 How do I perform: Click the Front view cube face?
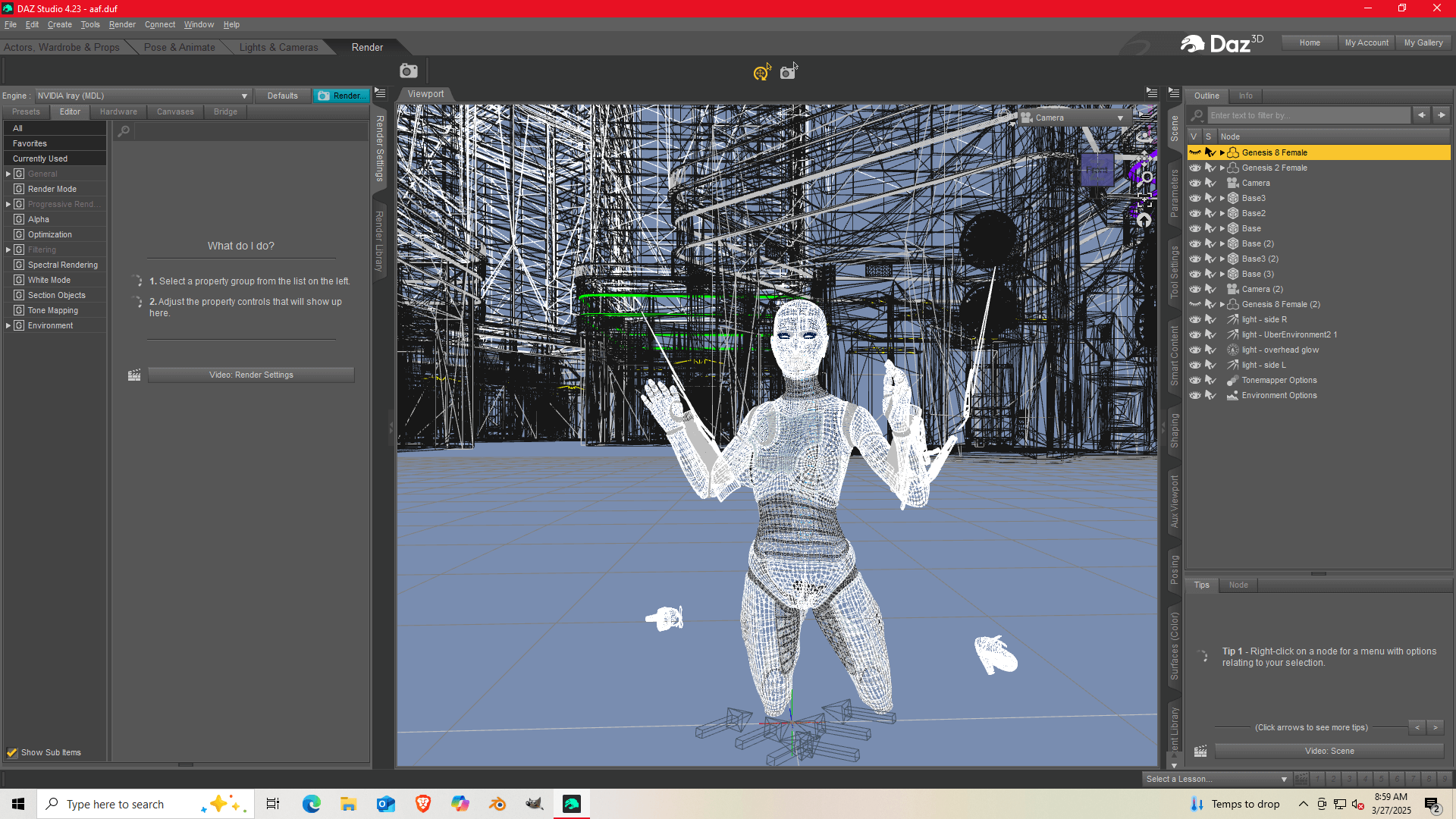pyautogui.click(x=1097, y=171)
